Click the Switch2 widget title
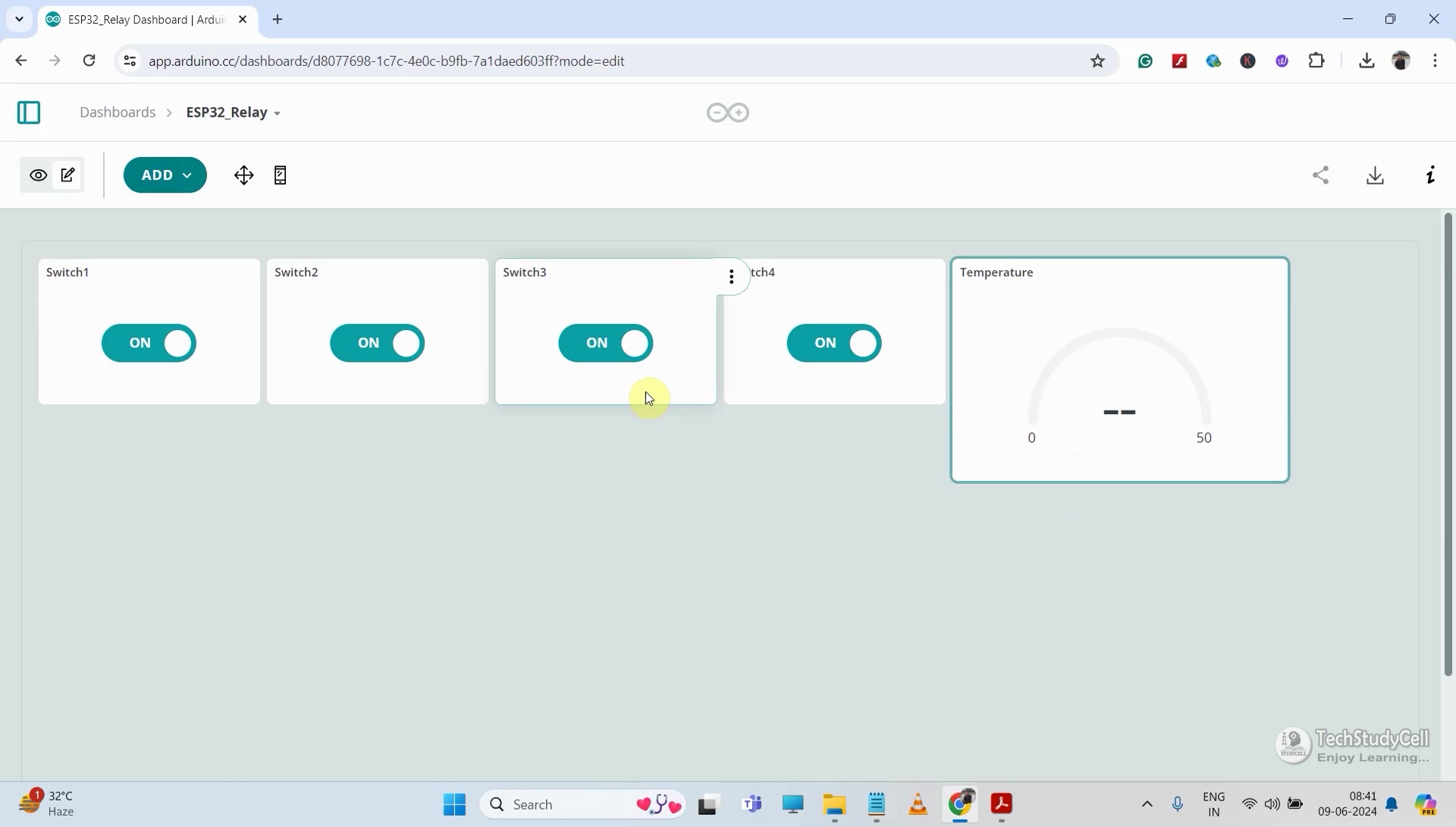 pos(297,272)
